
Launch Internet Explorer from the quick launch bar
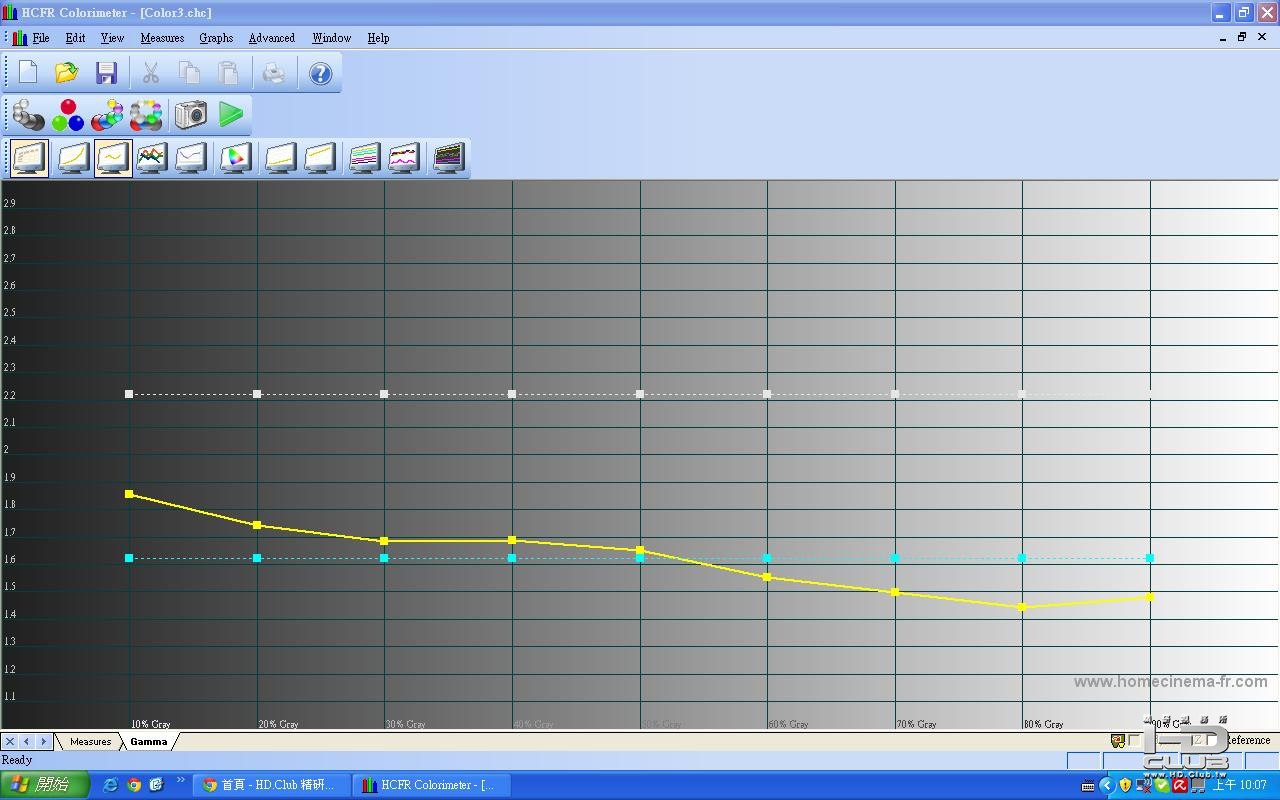coord(111,785)
